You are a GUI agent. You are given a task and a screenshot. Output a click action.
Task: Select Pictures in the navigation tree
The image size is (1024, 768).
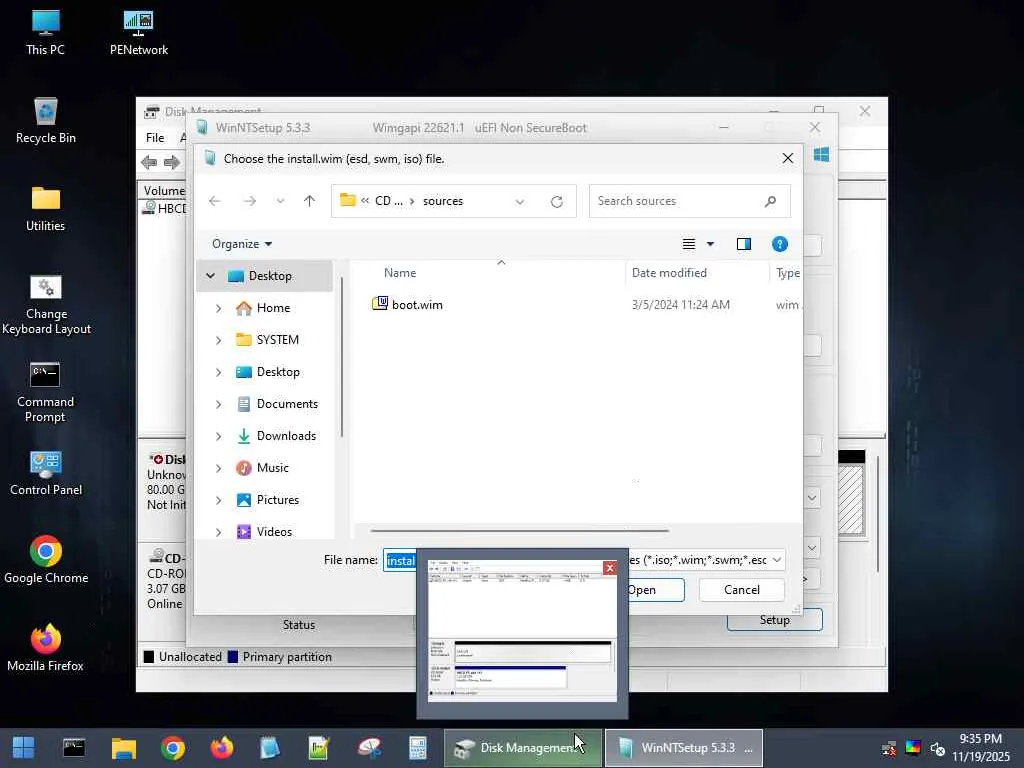pyautogui.click(x=278, y=500)
